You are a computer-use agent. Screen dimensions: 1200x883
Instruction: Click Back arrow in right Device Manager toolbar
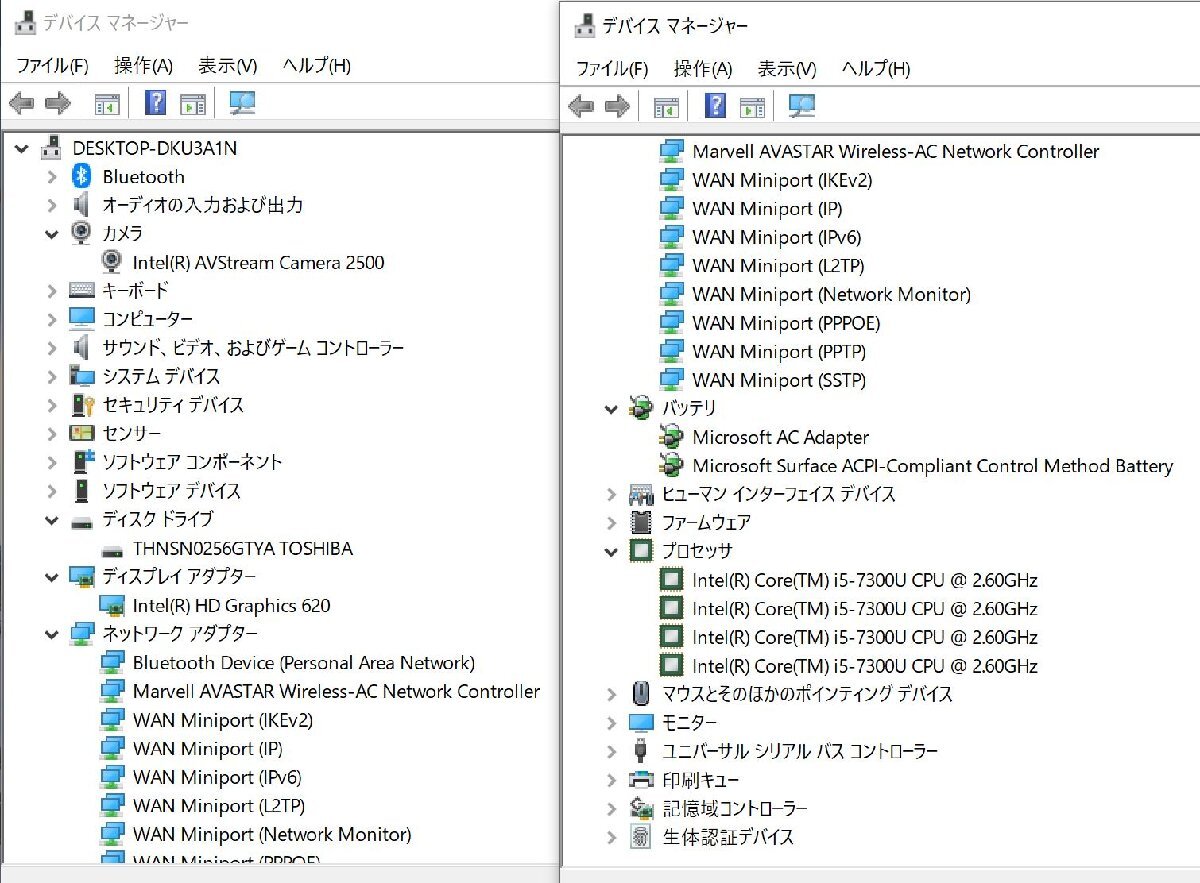(582, 105)
